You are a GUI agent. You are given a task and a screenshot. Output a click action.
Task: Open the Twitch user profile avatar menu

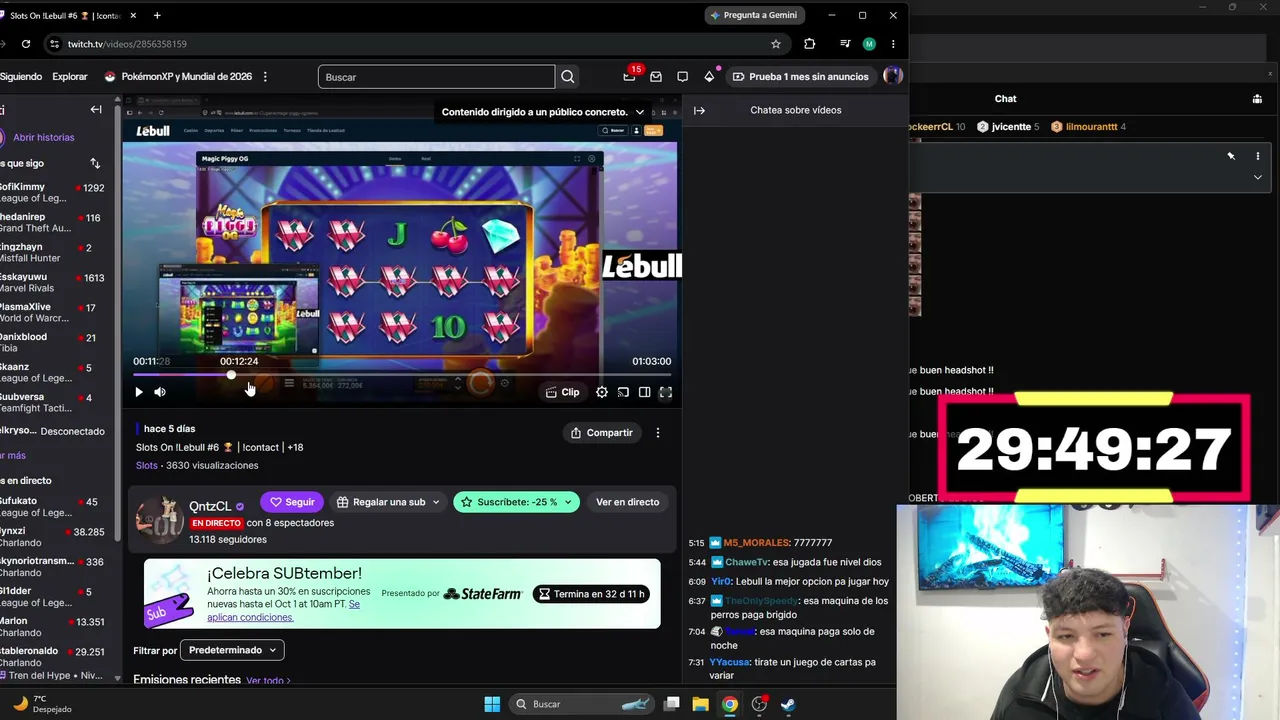point(893,76)
